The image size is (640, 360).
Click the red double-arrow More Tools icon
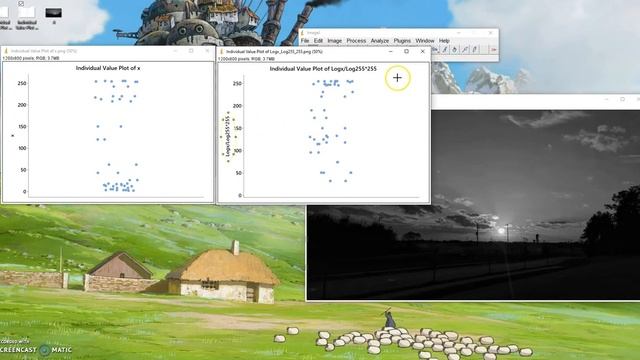493,50
